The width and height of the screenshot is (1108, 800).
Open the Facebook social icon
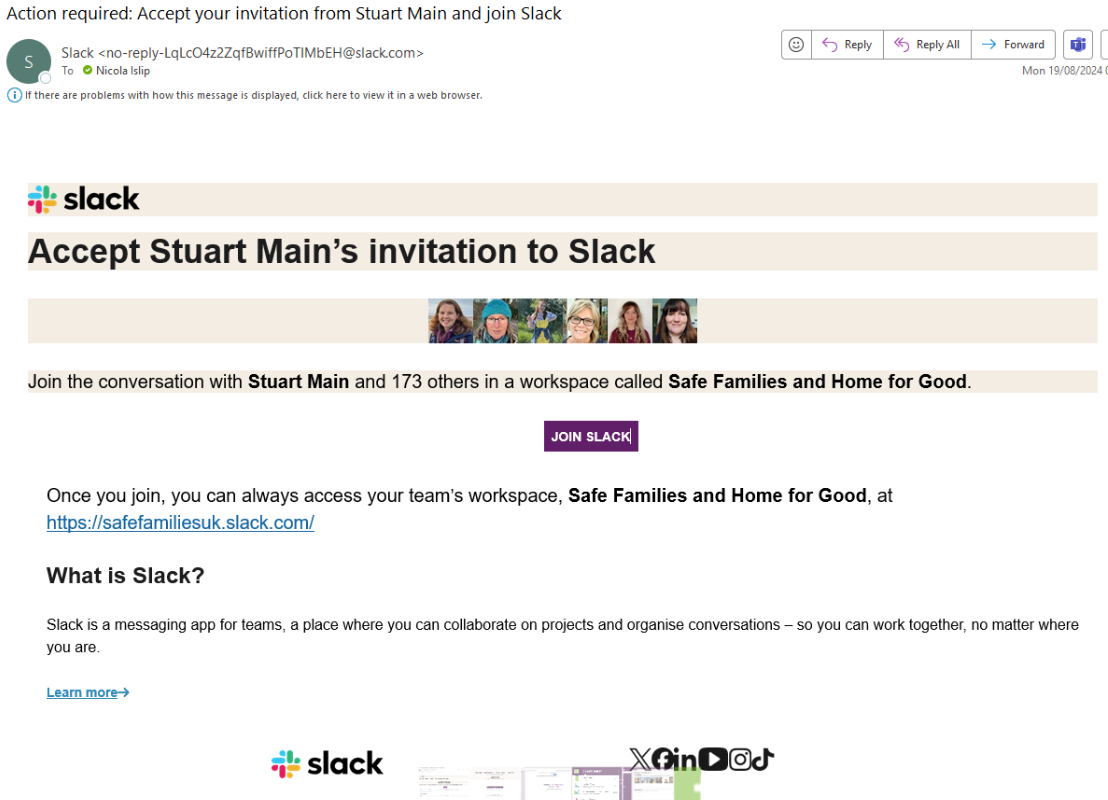click(662, 760)
